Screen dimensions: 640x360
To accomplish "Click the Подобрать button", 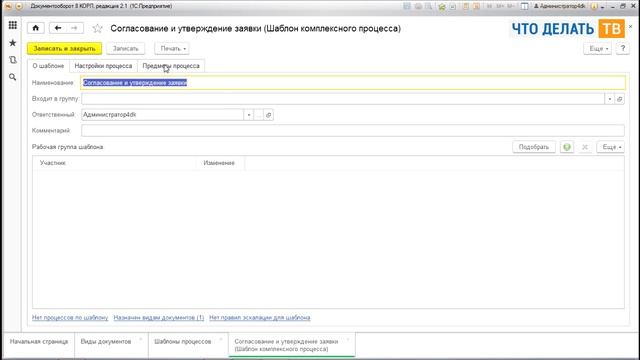I will [534, 147].
